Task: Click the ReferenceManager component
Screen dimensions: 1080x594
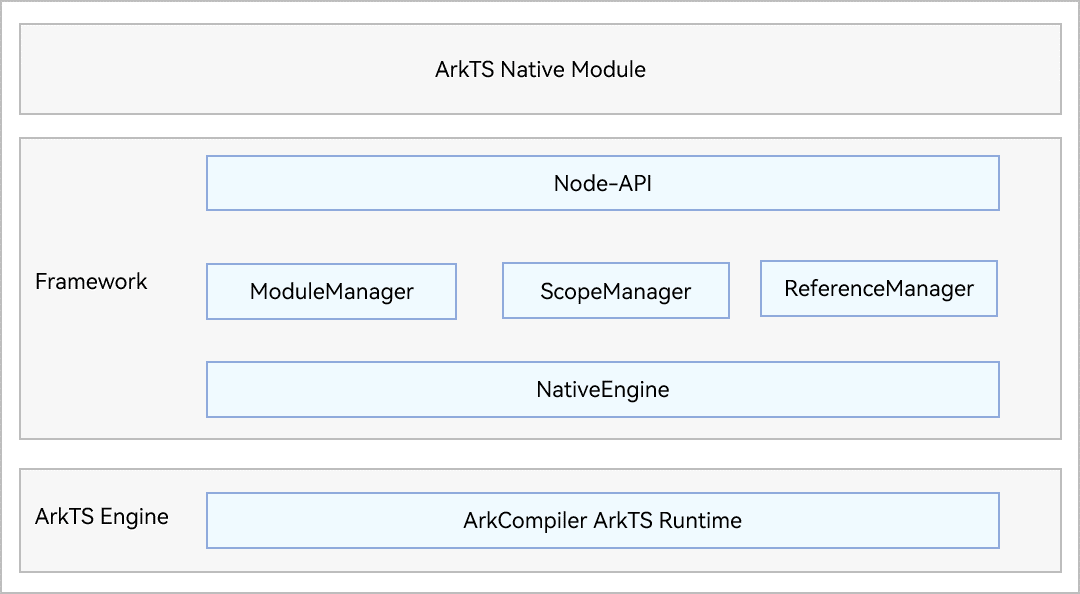Action: pyautogui.click(x=879, y=289)
